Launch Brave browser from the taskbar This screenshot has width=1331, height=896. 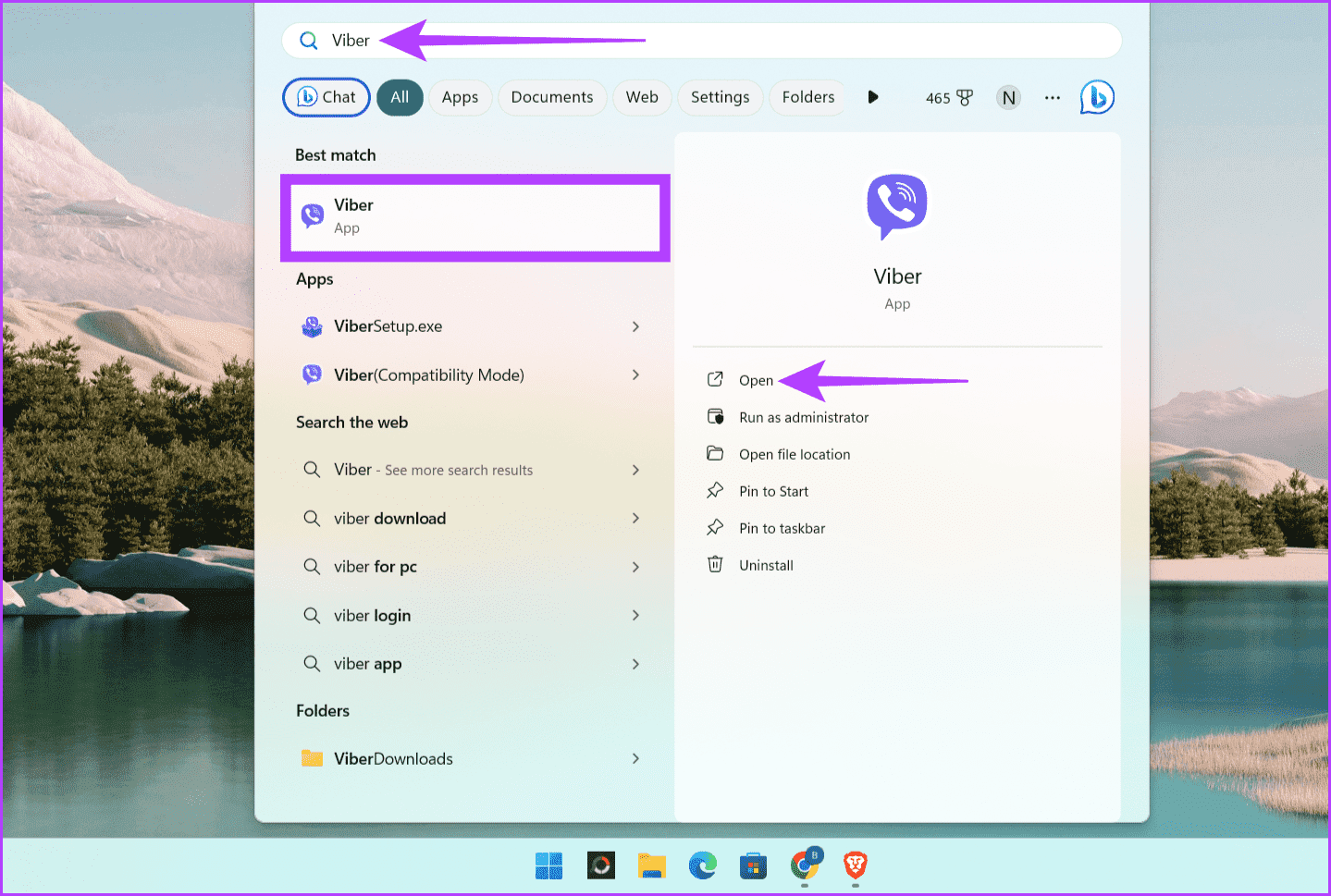tap(856, 865)
